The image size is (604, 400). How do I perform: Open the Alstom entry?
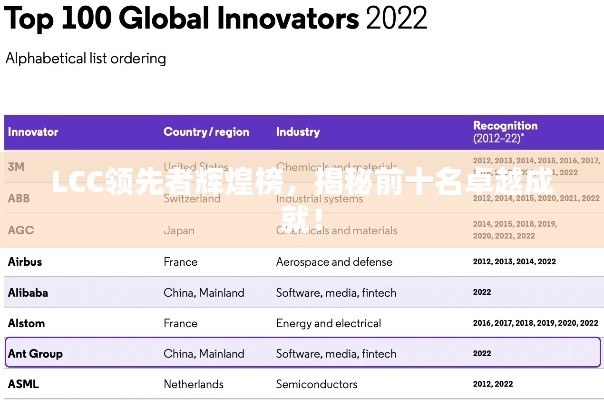[x=26, y=323]
